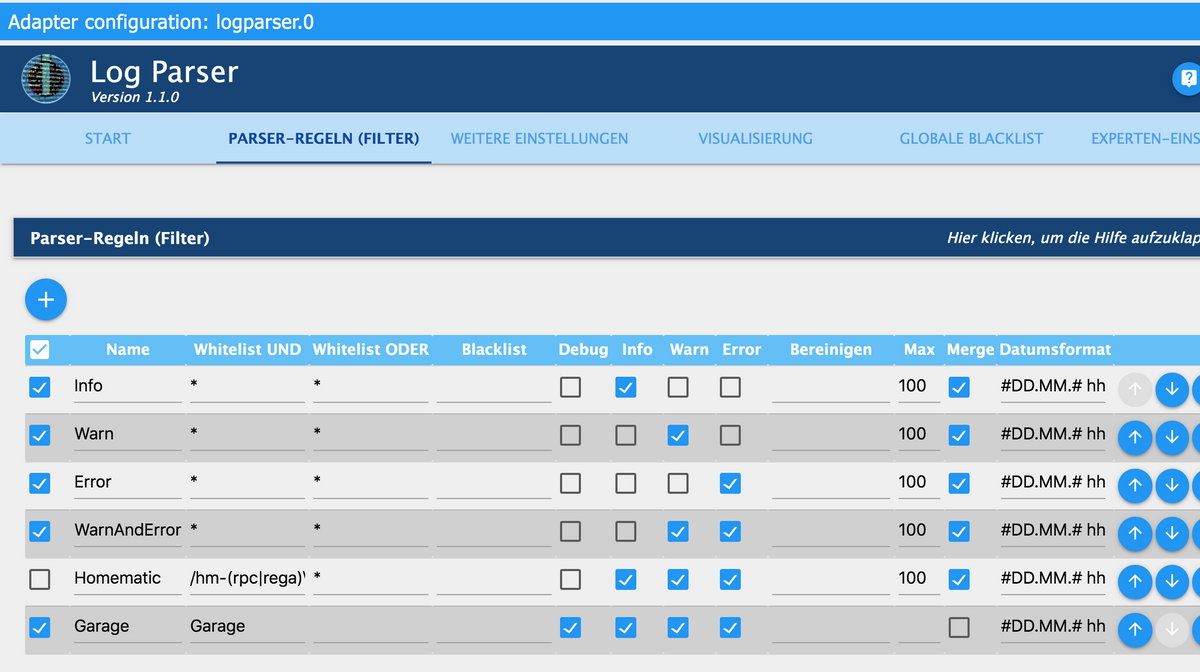Enable Merge for the Garage rule

[959, 627]
